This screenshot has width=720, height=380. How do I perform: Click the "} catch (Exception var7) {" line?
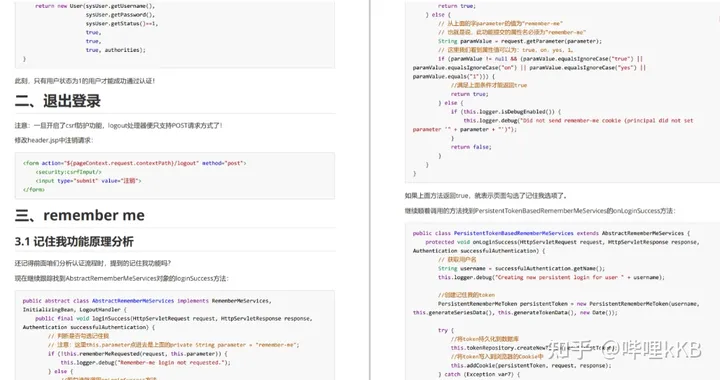coord(479,374)
